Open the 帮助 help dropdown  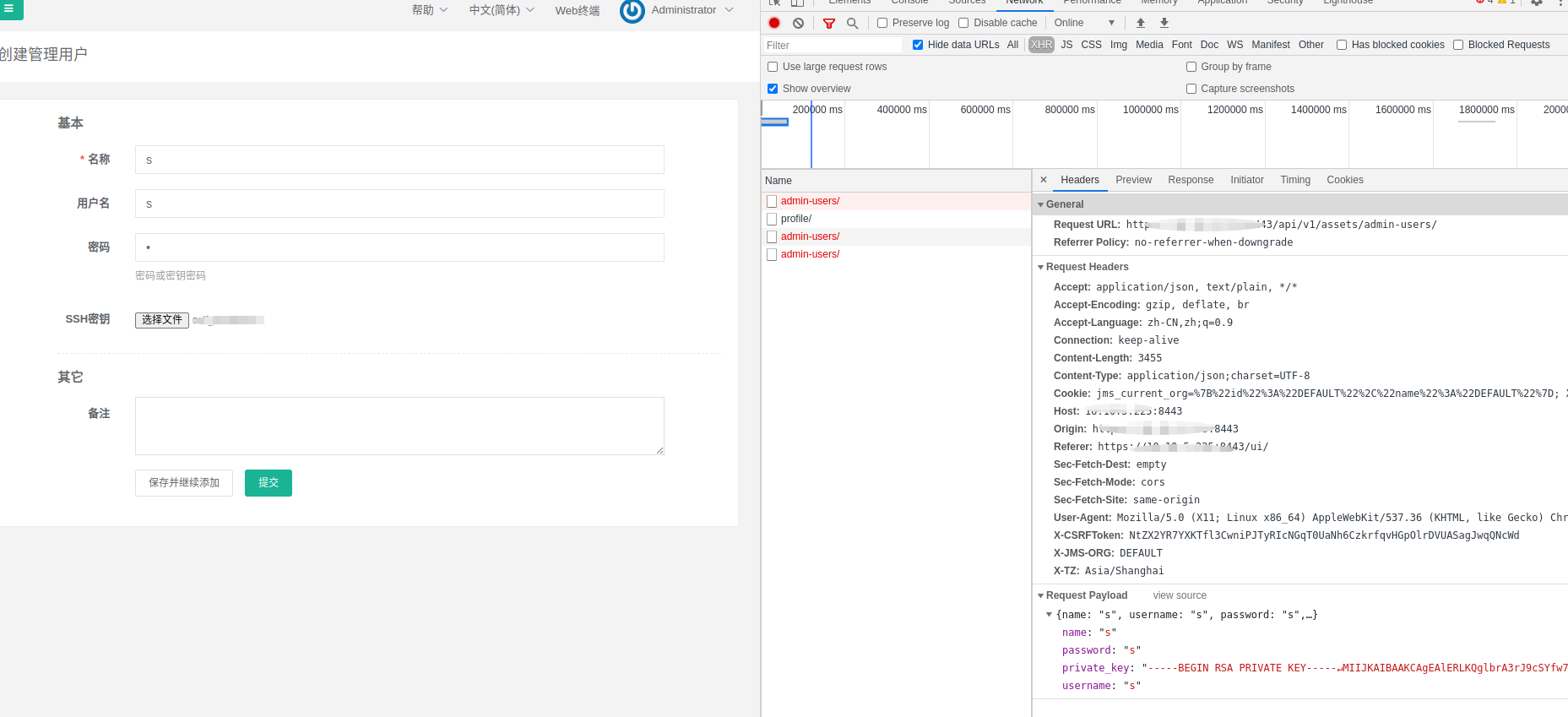[430, 10]
